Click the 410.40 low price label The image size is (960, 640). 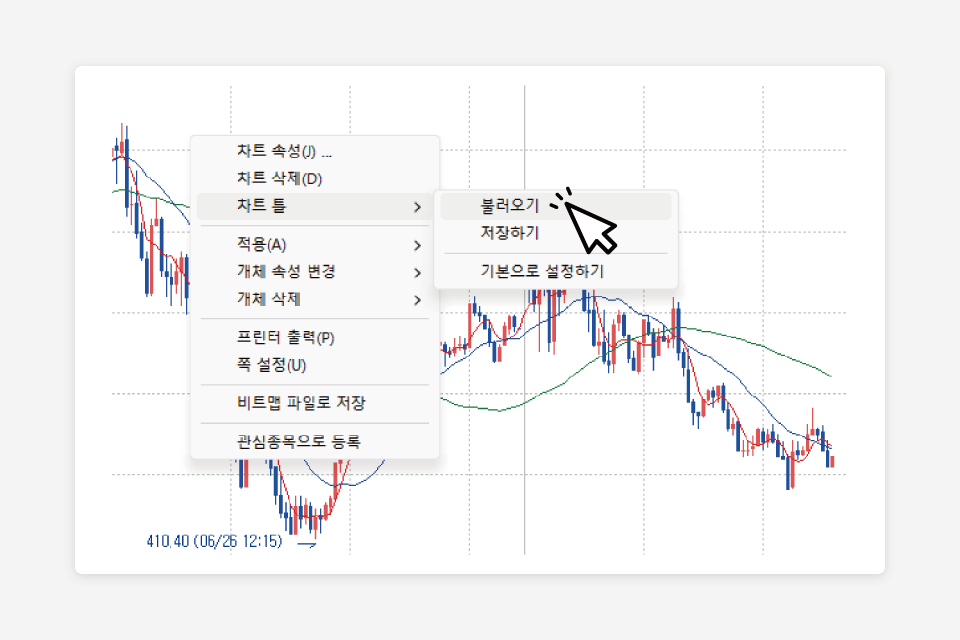point(213,543)
